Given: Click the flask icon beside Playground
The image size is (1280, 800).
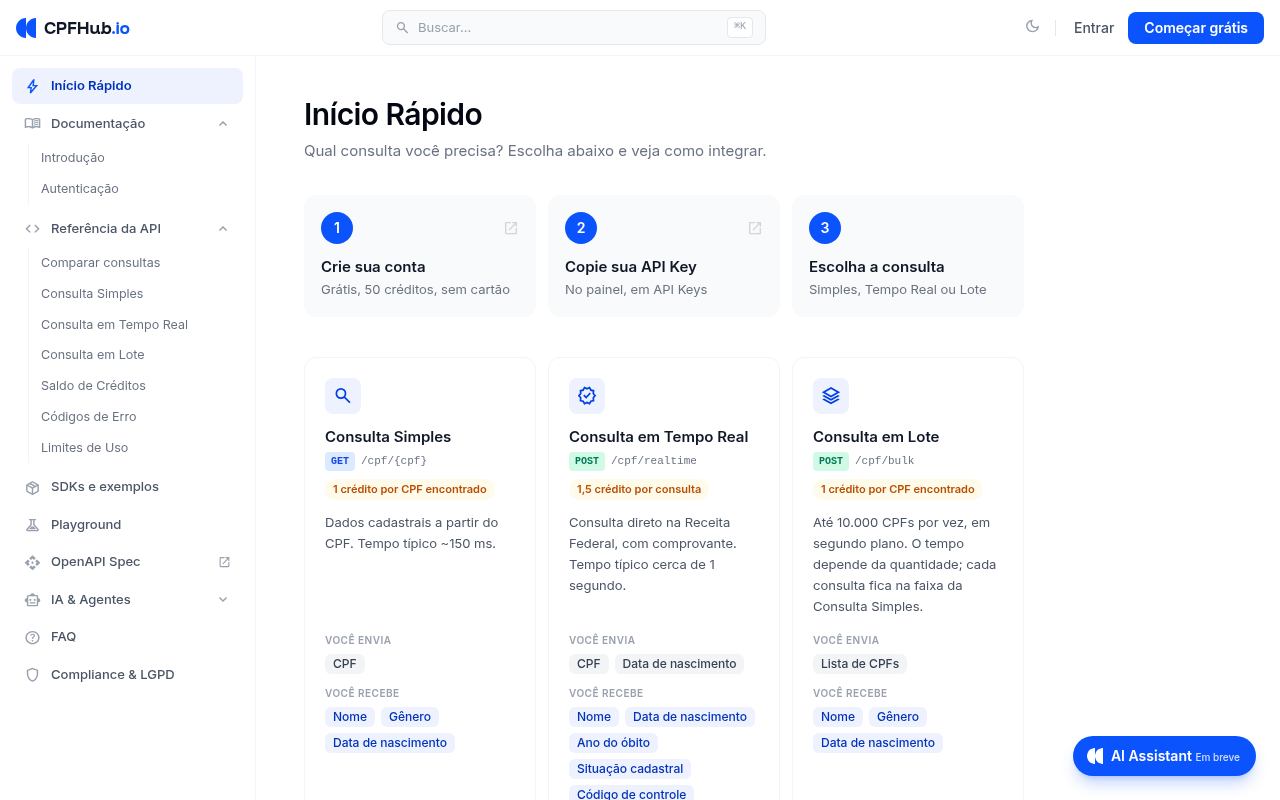Looking at the screenshot, I should [x=33, y=525].
